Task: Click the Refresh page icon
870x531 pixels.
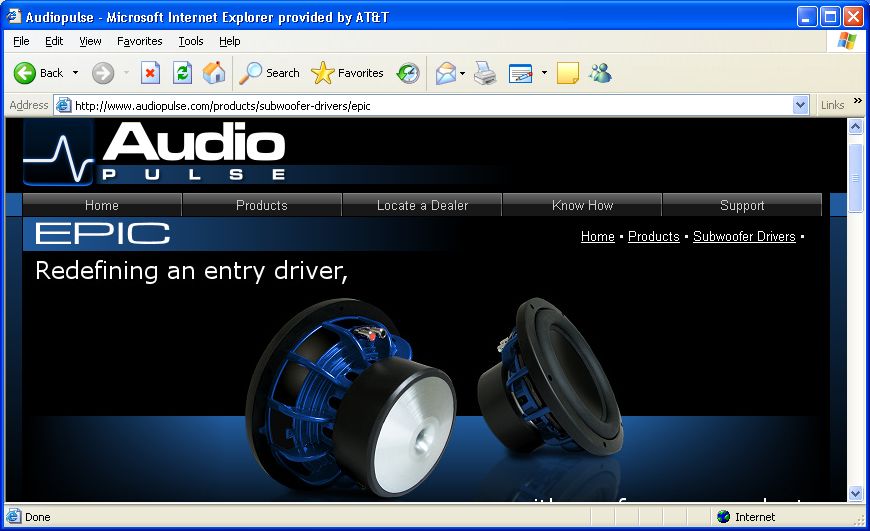Action: pos(183,73)
